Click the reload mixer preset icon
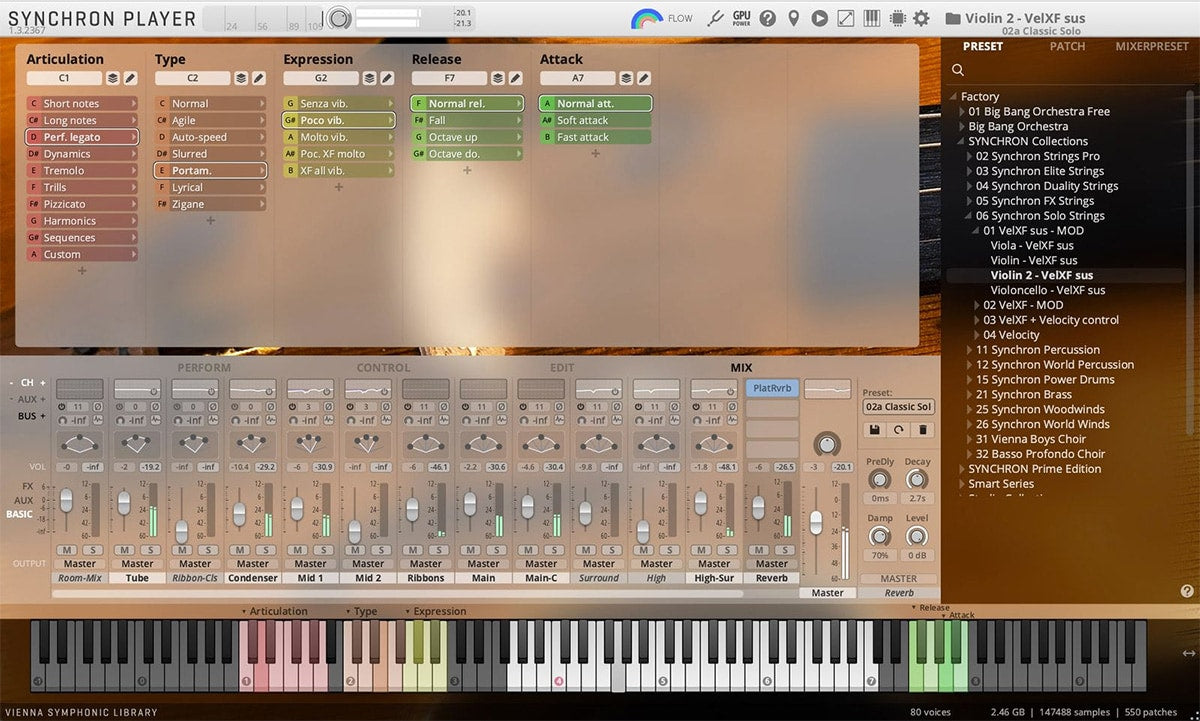The width and height of the screenshot is (1200, 721). 899,429
